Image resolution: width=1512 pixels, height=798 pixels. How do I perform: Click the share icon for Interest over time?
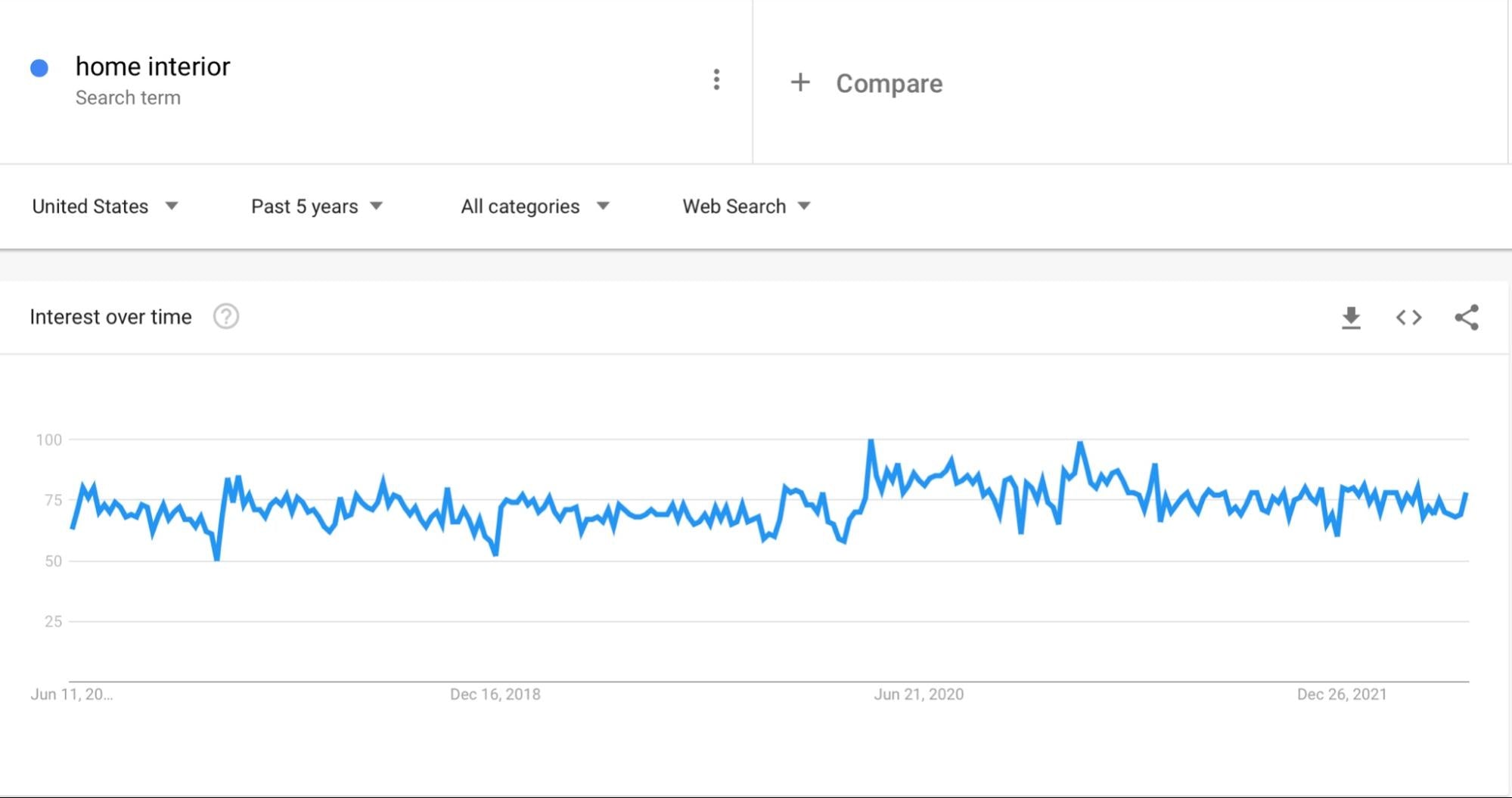click(1466, 317)
